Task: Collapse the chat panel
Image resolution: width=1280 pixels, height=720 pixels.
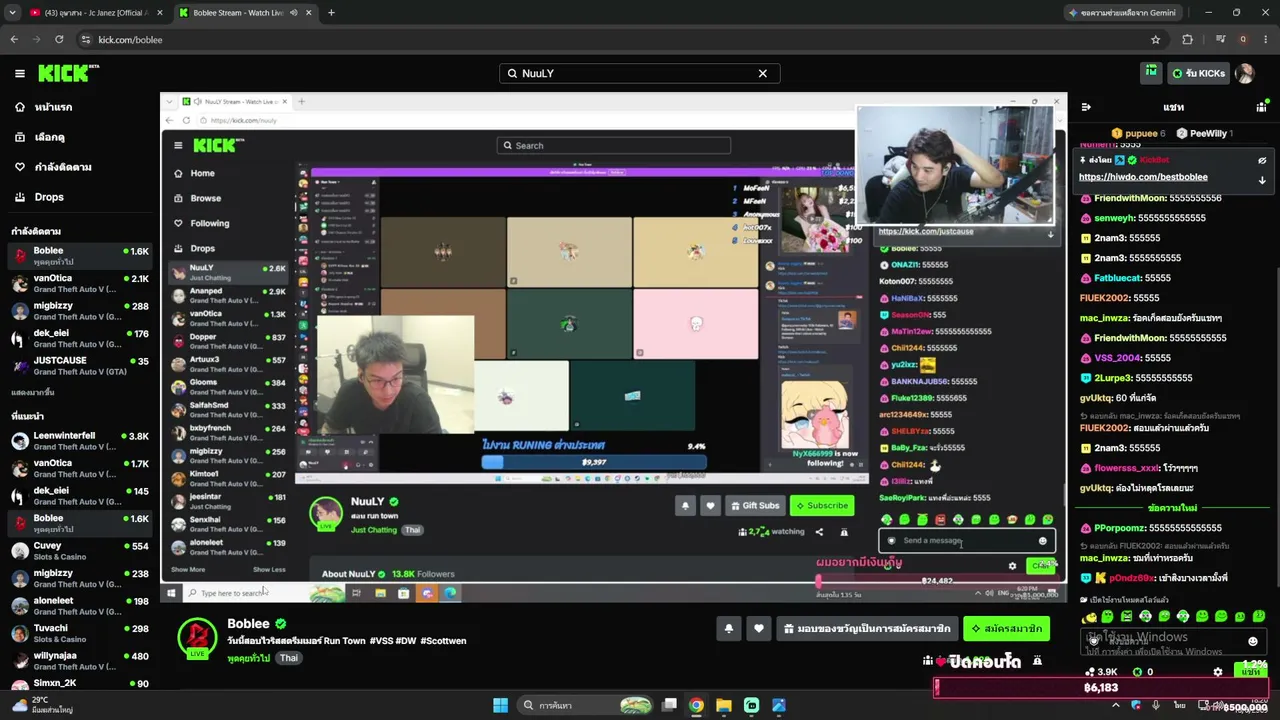Action: (x=1086, y=107)
